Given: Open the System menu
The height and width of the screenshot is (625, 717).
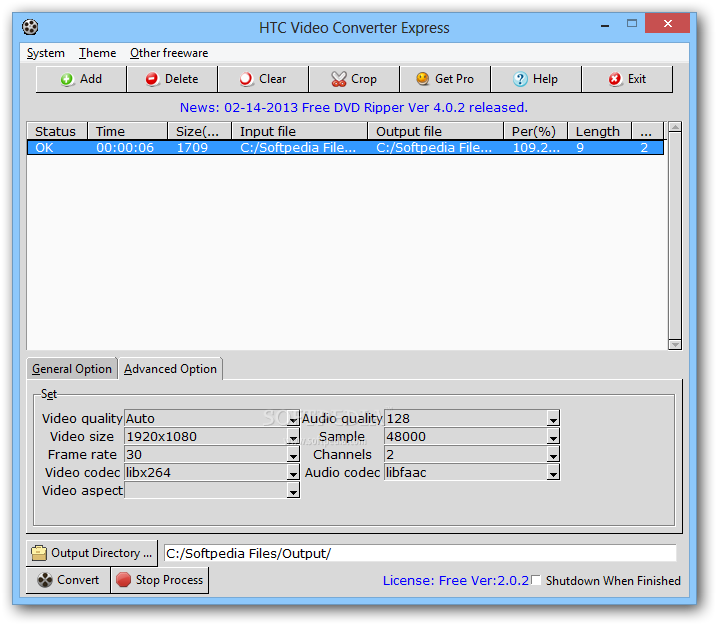Looking at the screenshot, I should pyautogui.click(x=45, y=53).
